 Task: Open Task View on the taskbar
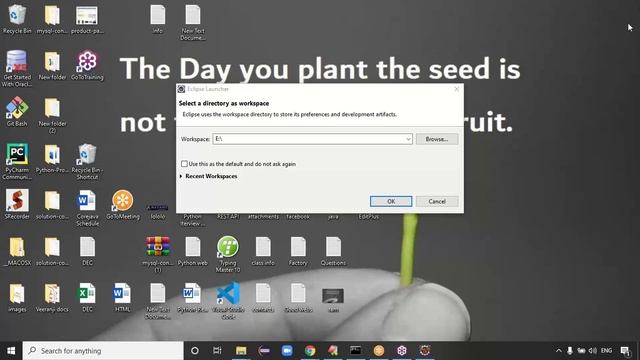pos(217,351)
